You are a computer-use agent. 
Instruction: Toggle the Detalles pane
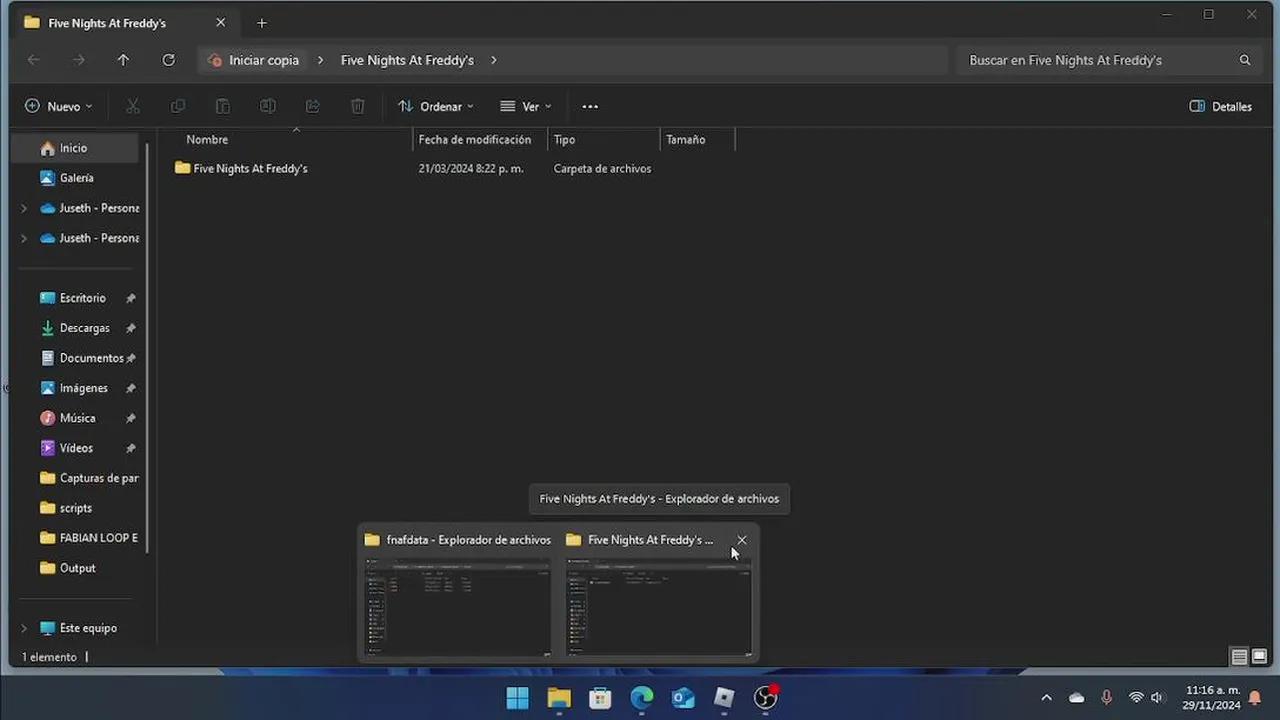(1221, 106)
